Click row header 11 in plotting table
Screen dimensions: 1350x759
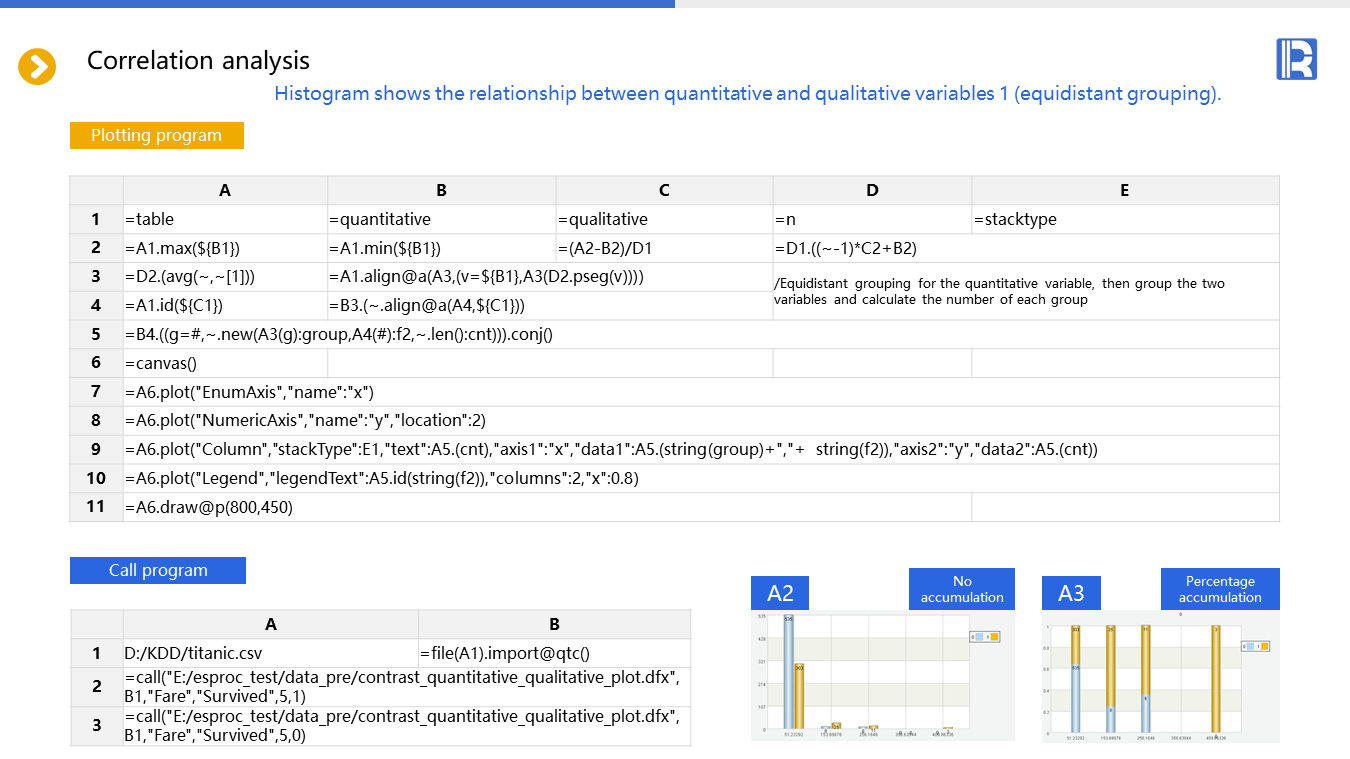[x=96, y=507]
